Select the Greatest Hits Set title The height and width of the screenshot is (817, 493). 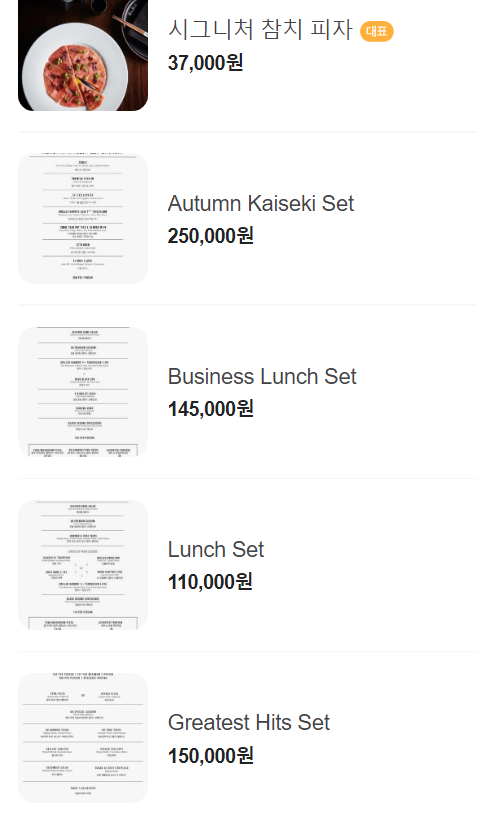tap(249, 722)
